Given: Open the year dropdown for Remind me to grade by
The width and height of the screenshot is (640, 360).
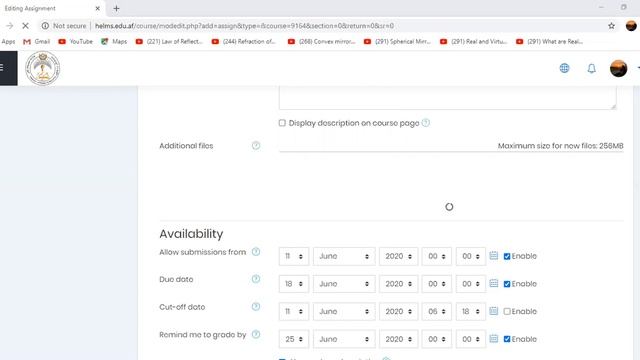Looking at the screenshot, I should pos(398,339).
